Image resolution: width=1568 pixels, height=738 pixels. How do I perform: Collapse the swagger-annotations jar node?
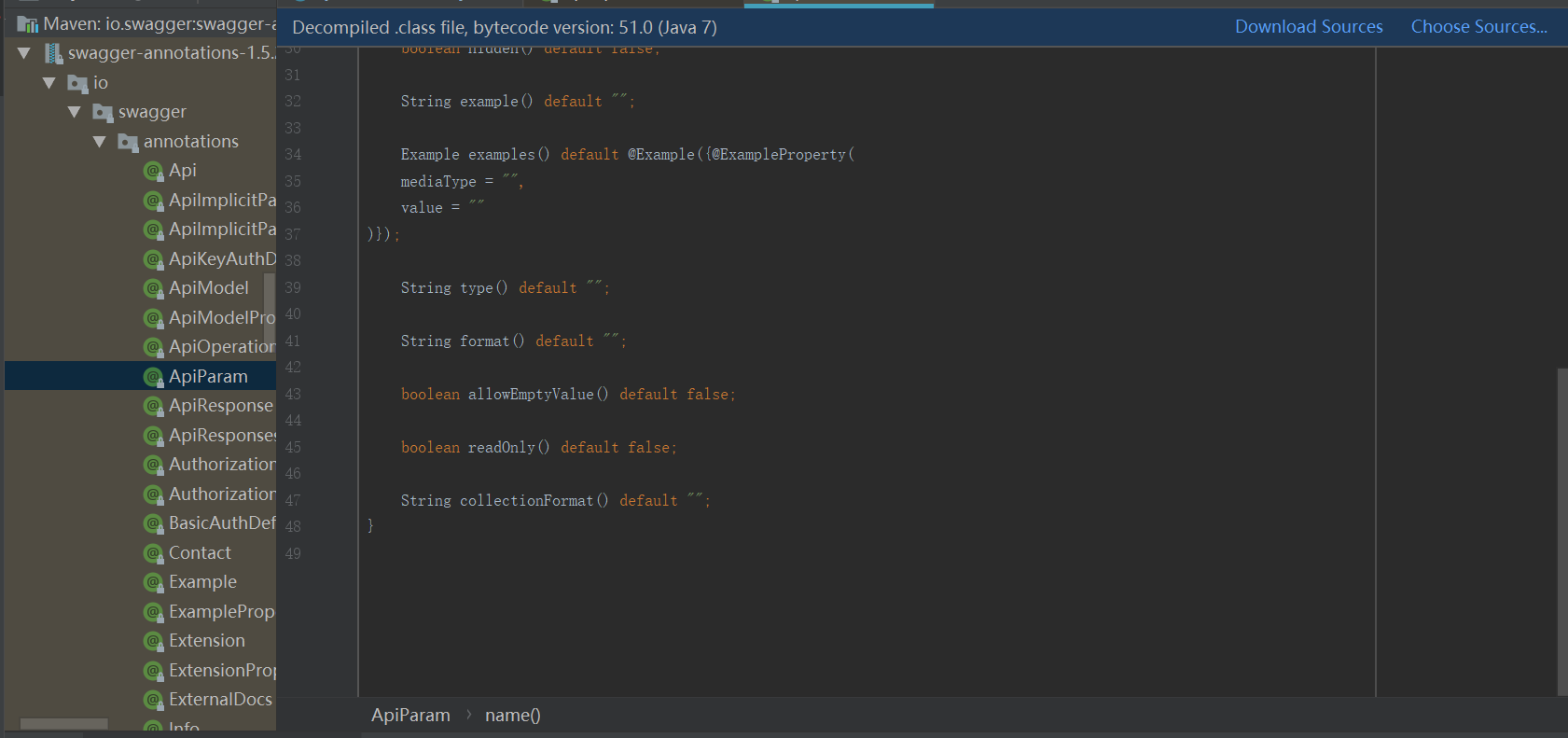click(x=24, y=53)
